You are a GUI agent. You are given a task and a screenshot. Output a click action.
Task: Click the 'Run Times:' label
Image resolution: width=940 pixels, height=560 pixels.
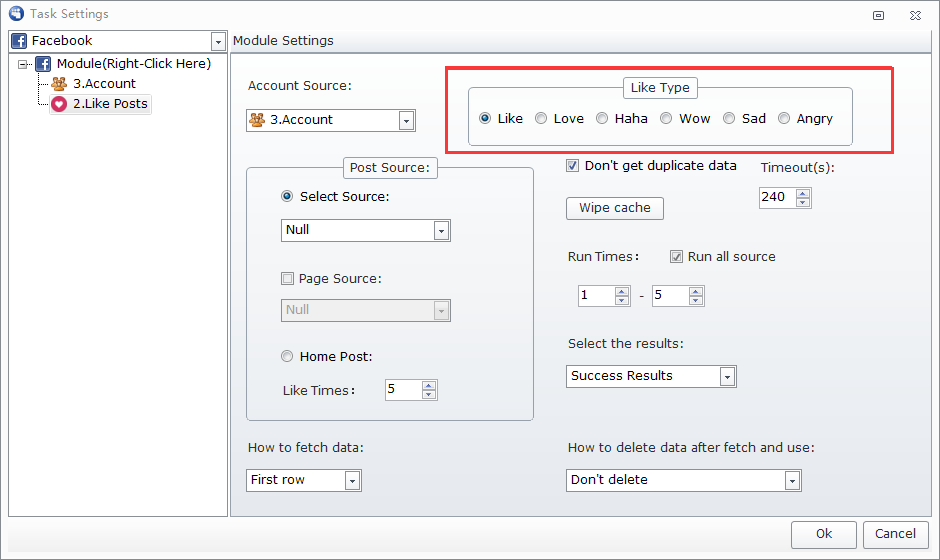click(603, 257)
